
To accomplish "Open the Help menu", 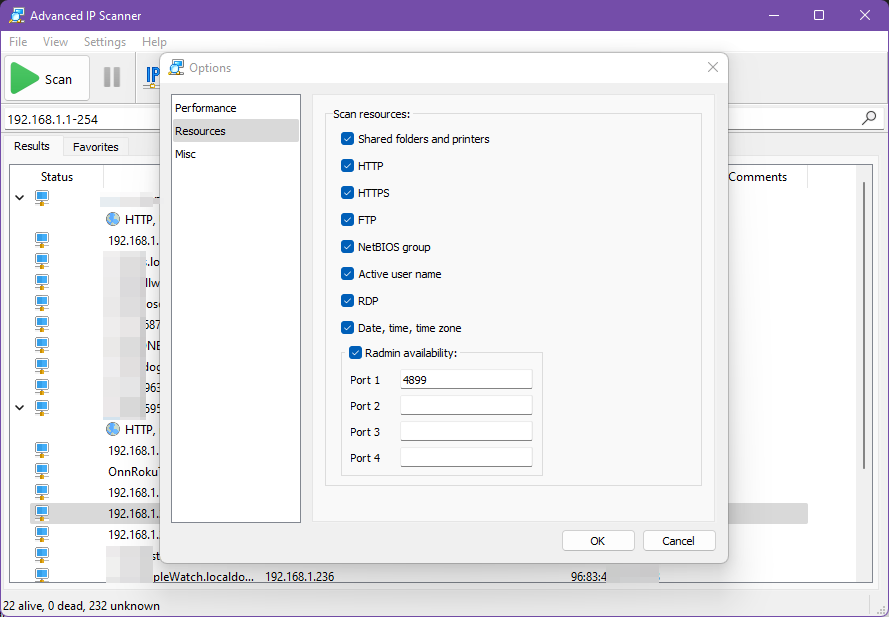I will [154, 42].
